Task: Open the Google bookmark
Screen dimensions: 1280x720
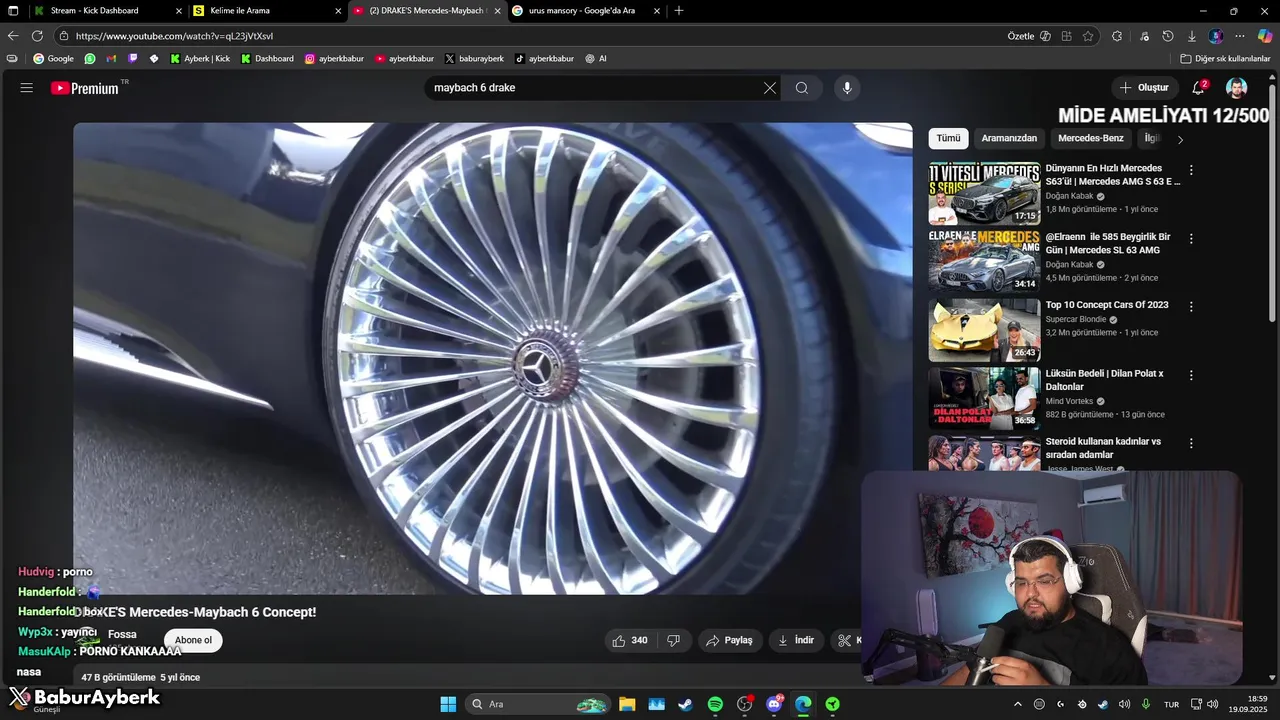Action: pyautogui.click(x=53, y=59)
